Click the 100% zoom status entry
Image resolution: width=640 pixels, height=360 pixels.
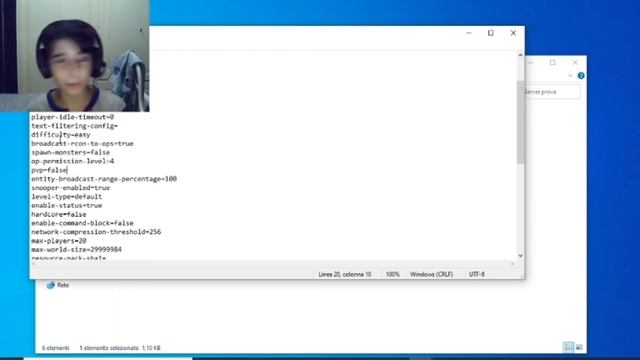click(x=393, y=274)
